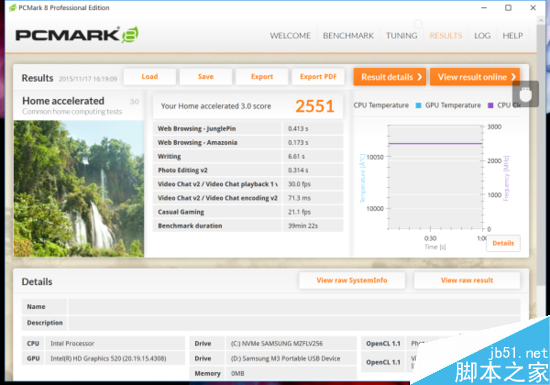Maximize the PCMark 8 window
Screen dimensions: 550x385
(508, 8)
